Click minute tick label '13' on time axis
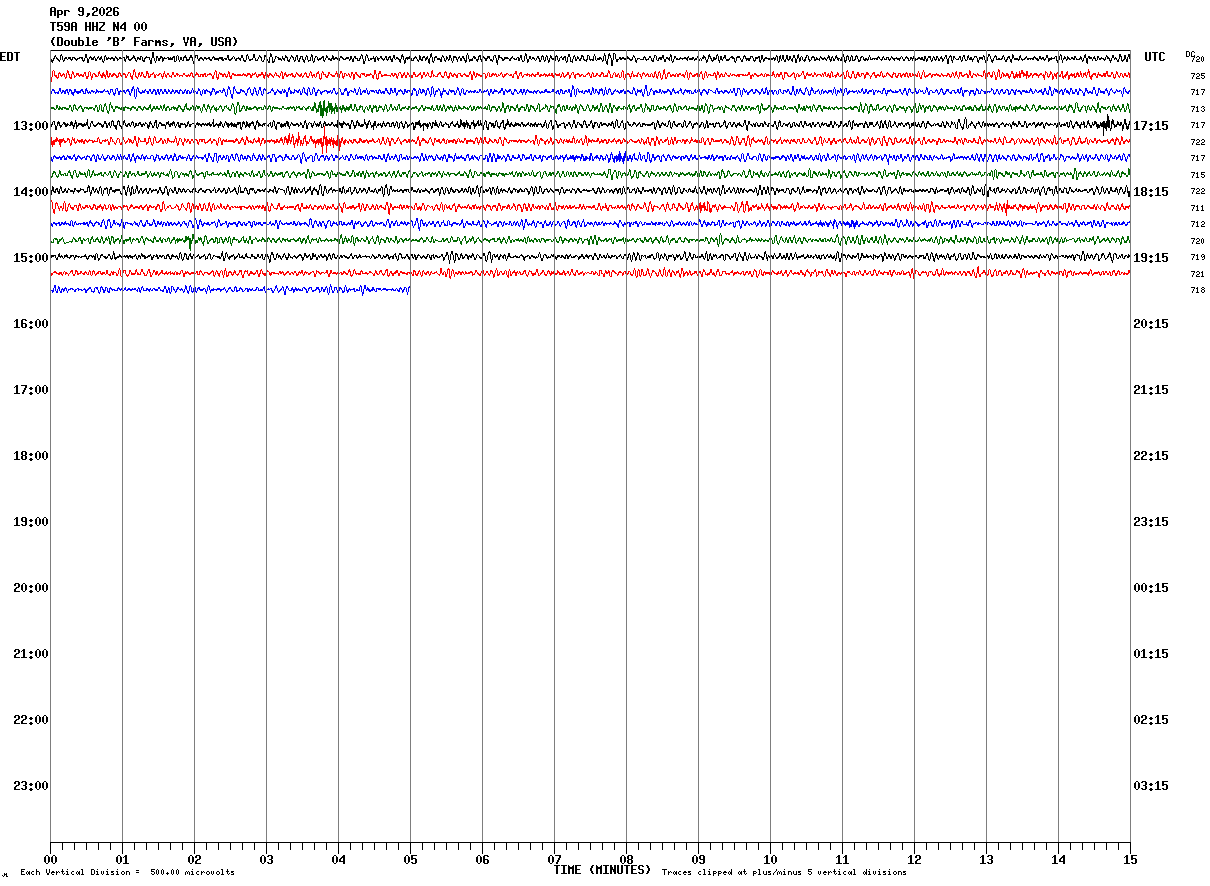This screenshot has width=1210, height=886. [x=986, y=860]
